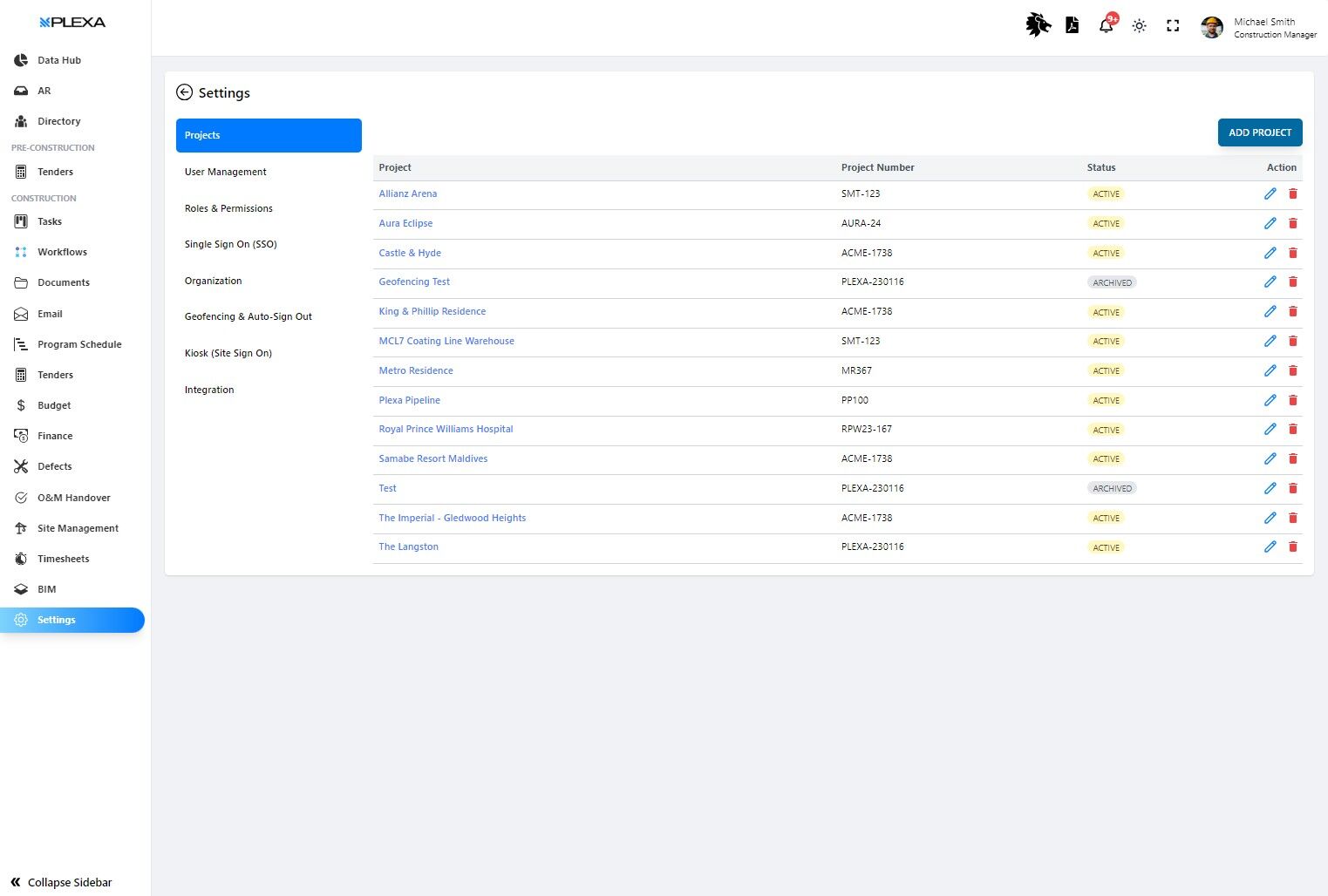The width and height of the screenshot is (1328, 896).
Task: Collapse the sidebar
Action: 60,882
